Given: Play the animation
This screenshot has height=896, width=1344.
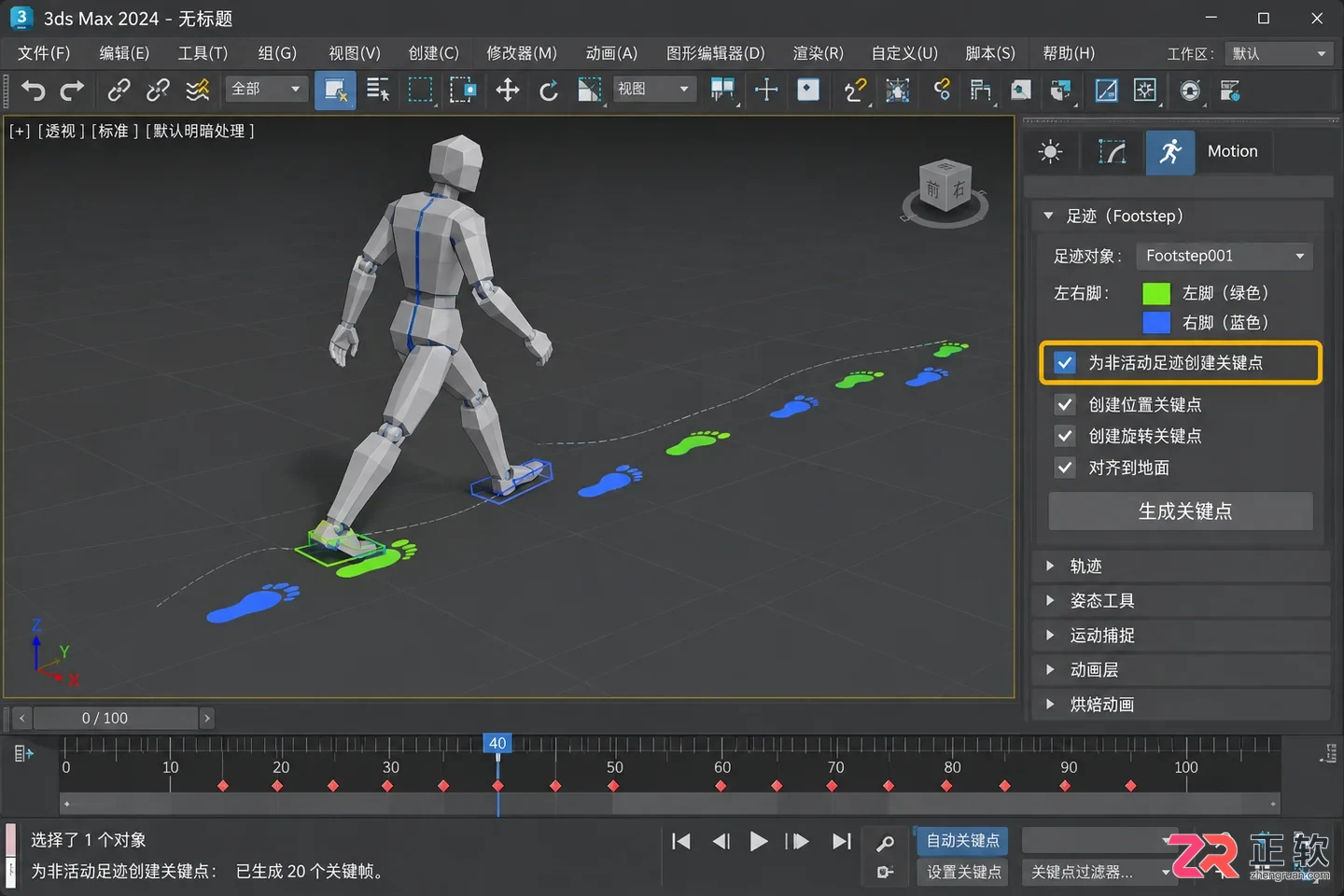Looking at the screenshot, I should coord(759,842).
